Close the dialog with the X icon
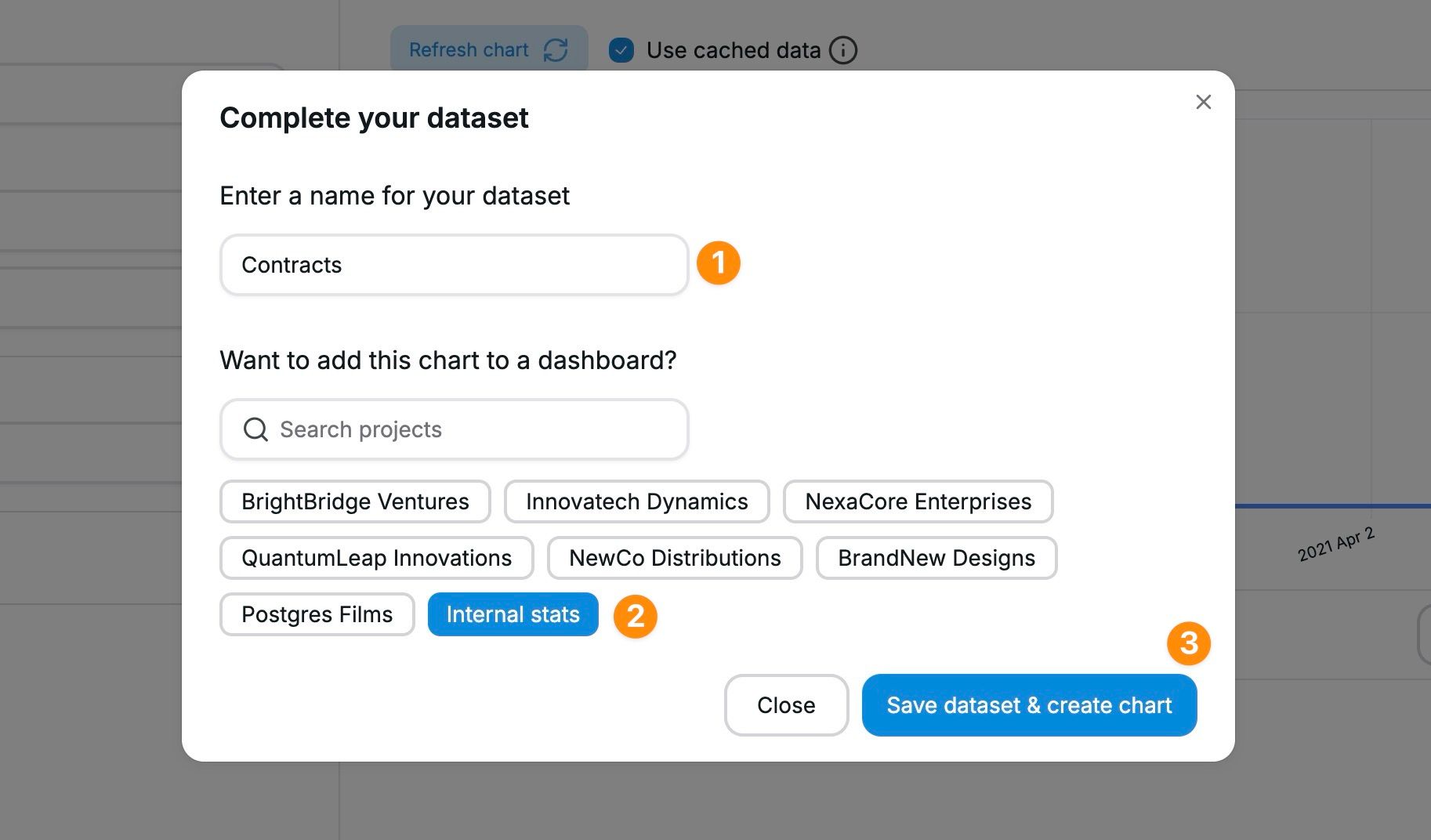1431x840 pixels. click(1203, 102)
